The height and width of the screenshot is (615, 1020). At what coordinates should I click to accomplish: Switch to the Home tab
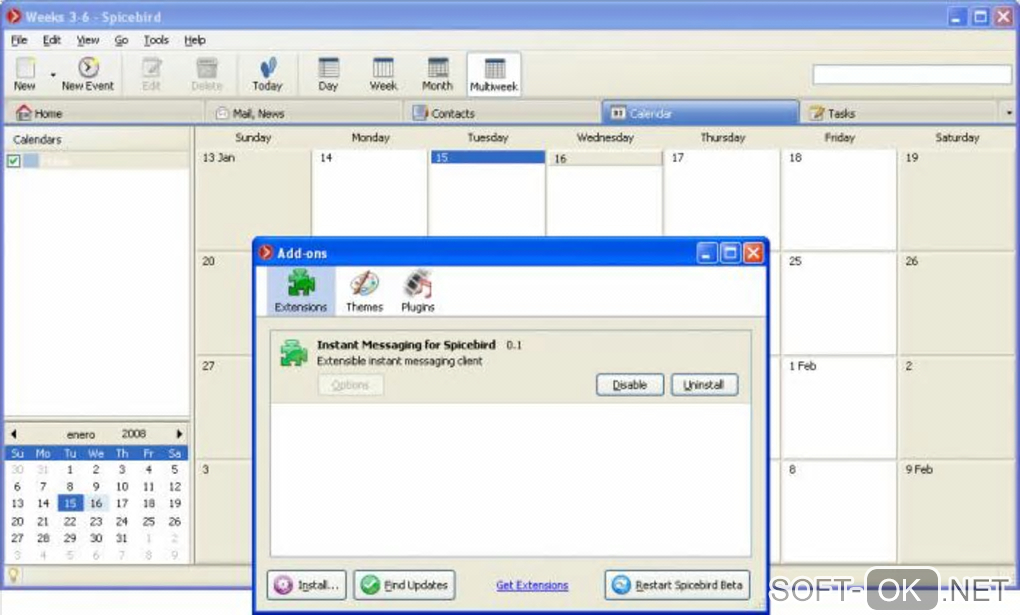pyautogui.click(x=104, y=113)
